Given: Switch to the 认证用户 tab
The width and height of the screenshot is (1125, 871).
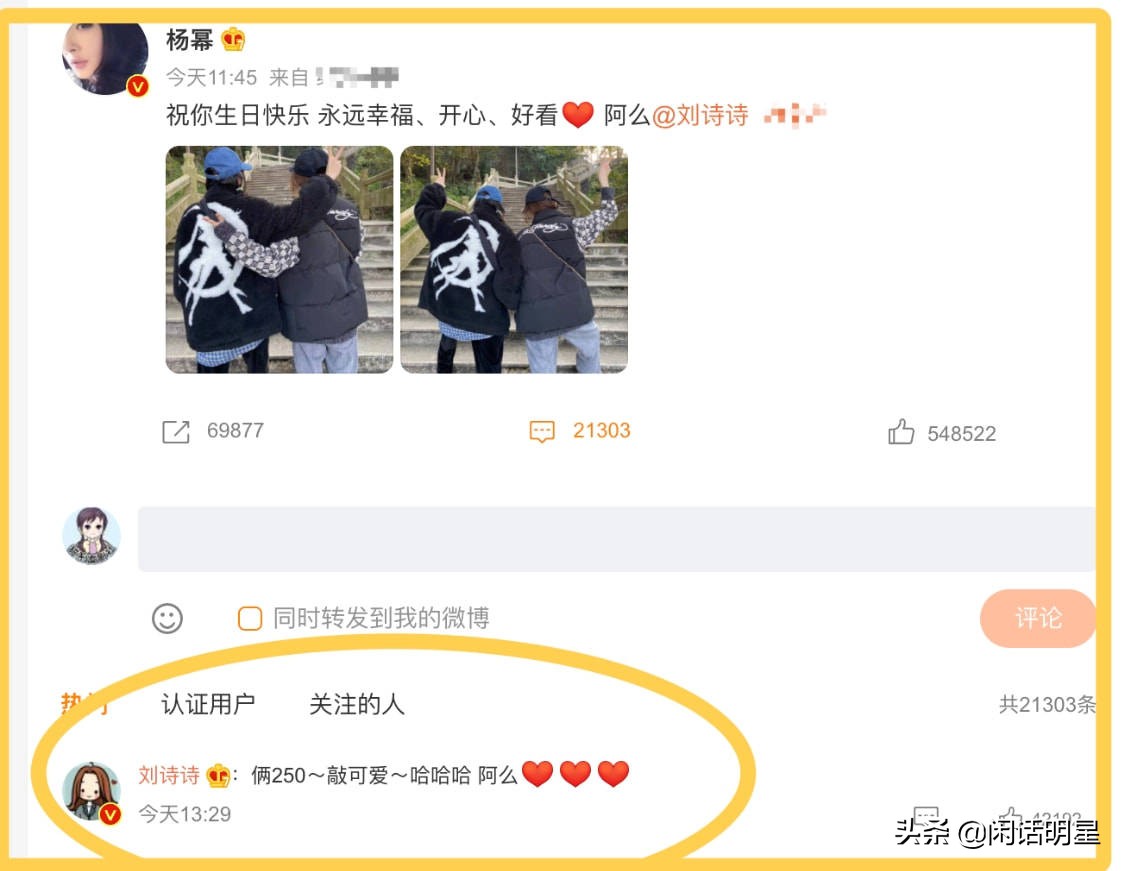Looking at the screenshot, I should point(208,704).
